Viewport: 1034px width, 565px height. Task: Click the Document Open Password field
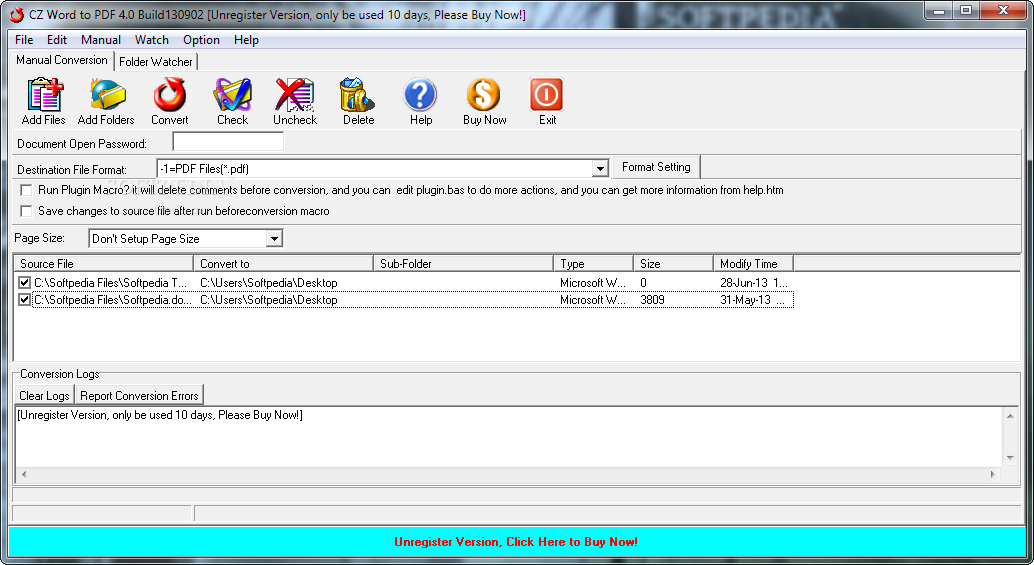point(228,142)
